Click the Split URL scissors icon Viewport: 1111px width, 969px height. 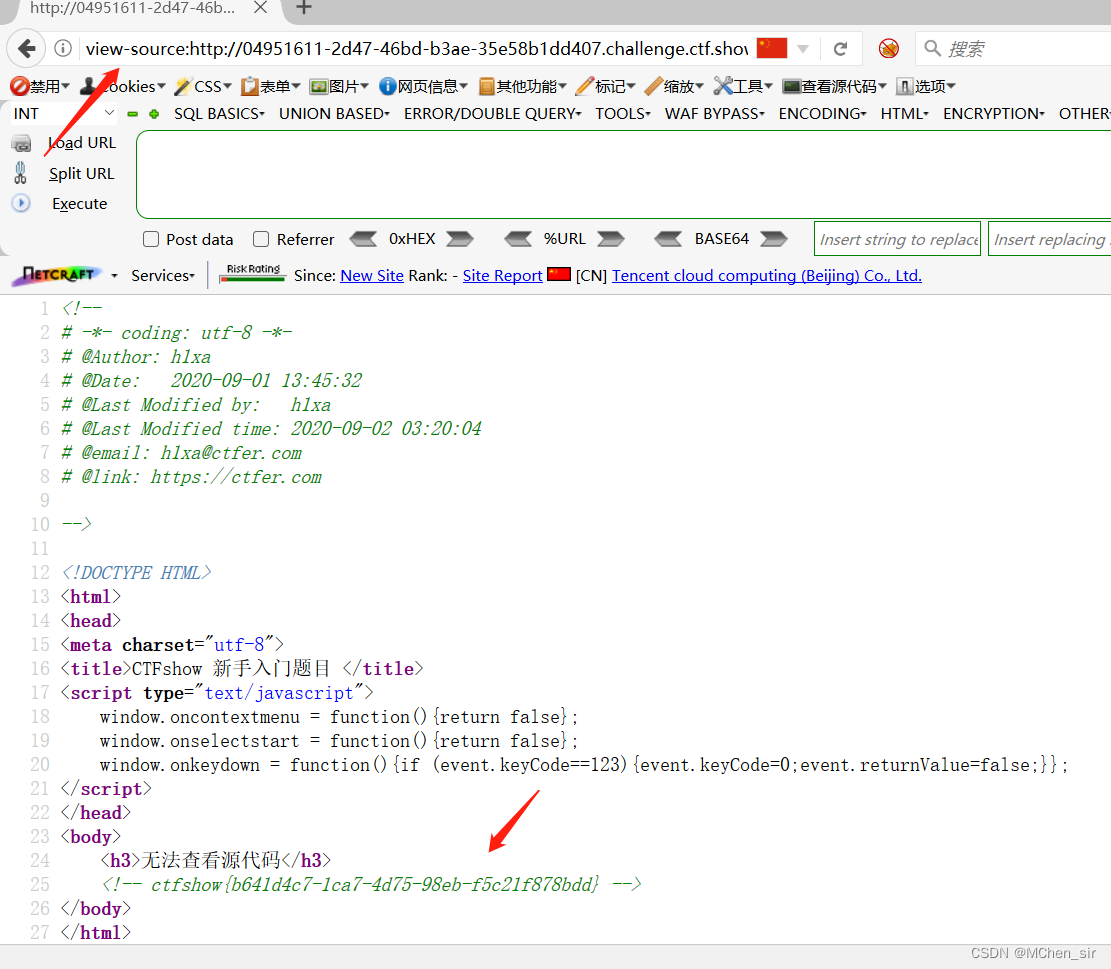pyautogui.click(x=20, y=172)
